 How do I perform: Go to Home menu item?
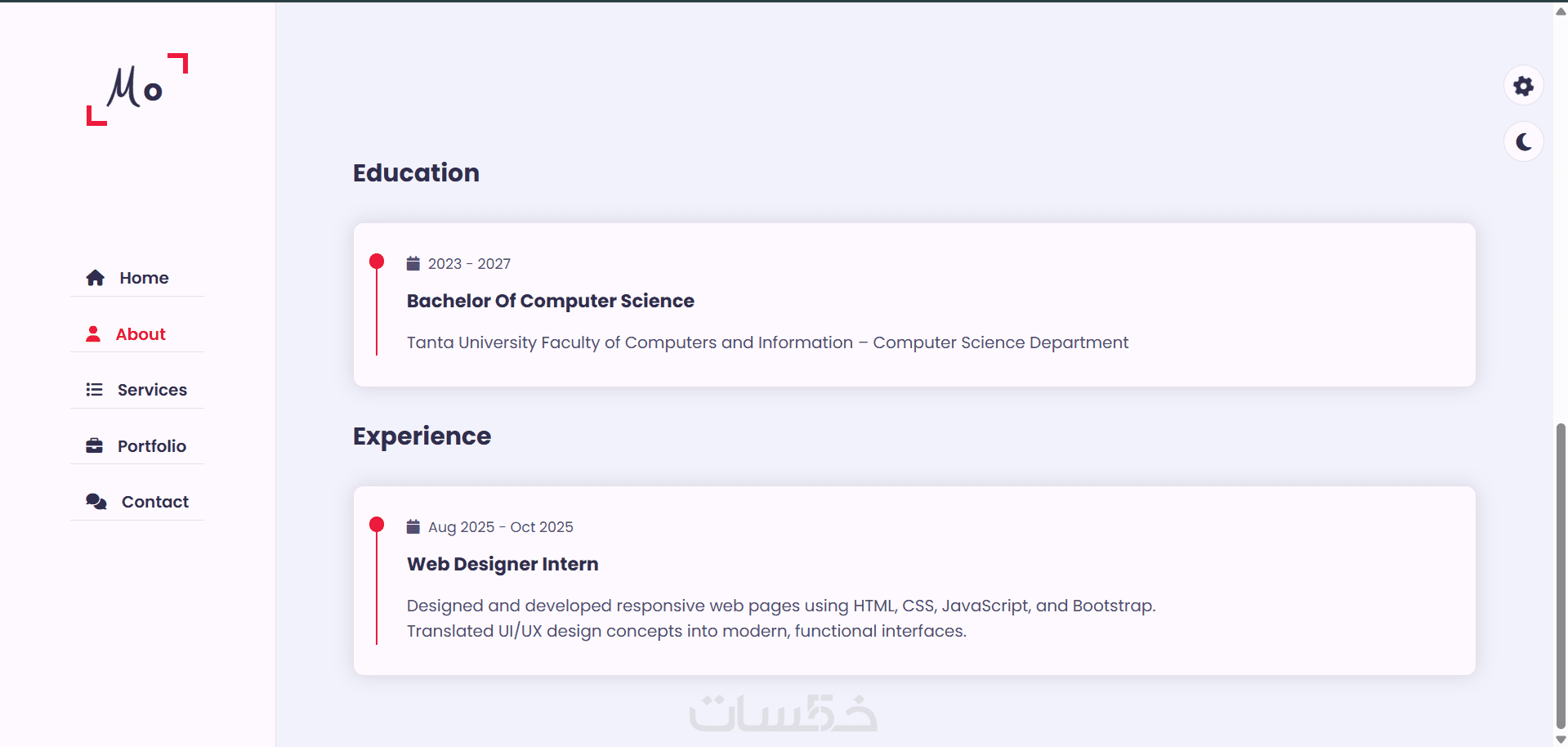tap(144, 278)
